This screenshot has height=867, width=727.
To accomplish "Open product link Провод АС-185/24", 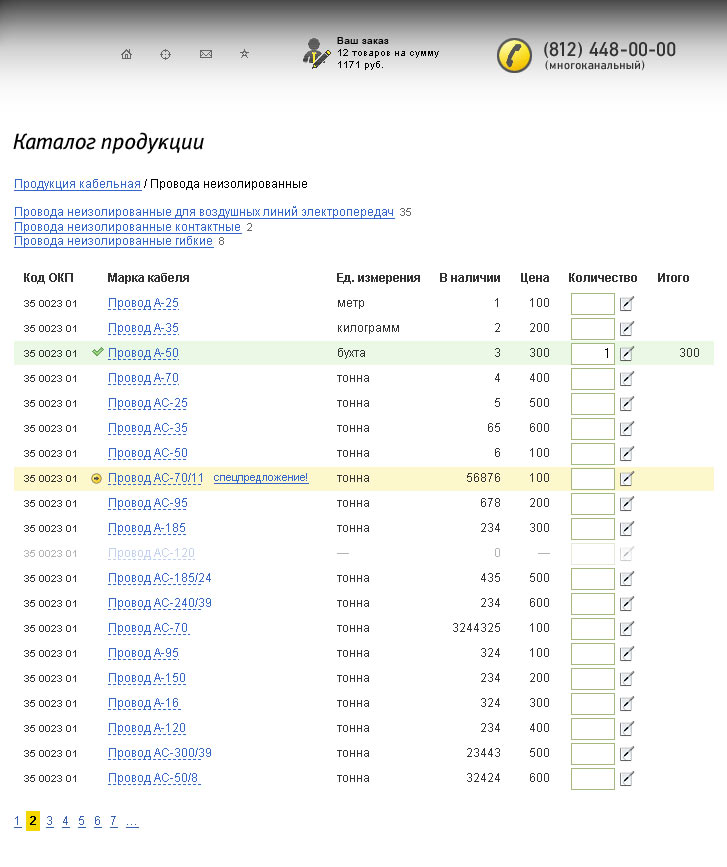I will pyautogui.click(x=159, y=578).
